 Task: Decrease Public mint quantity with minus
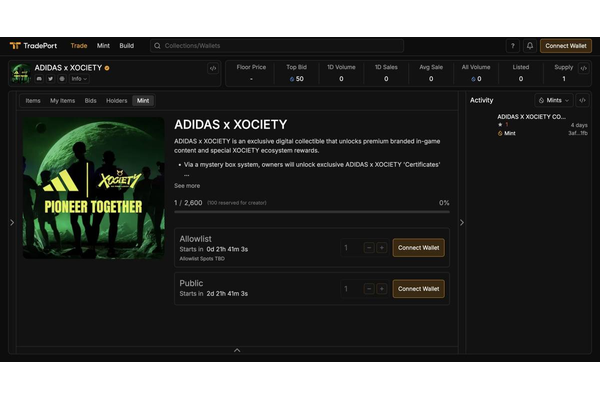[x=369, y=289]
